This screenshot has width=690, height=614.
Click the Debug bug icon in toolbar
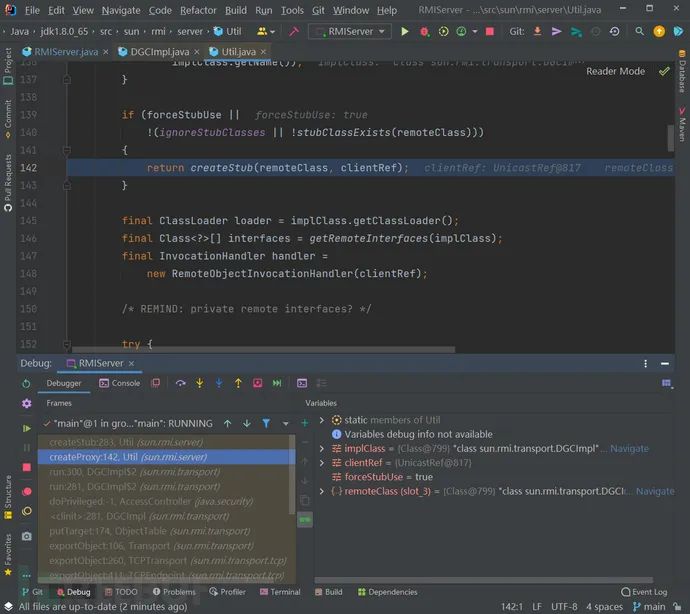[x=424, y=32]
